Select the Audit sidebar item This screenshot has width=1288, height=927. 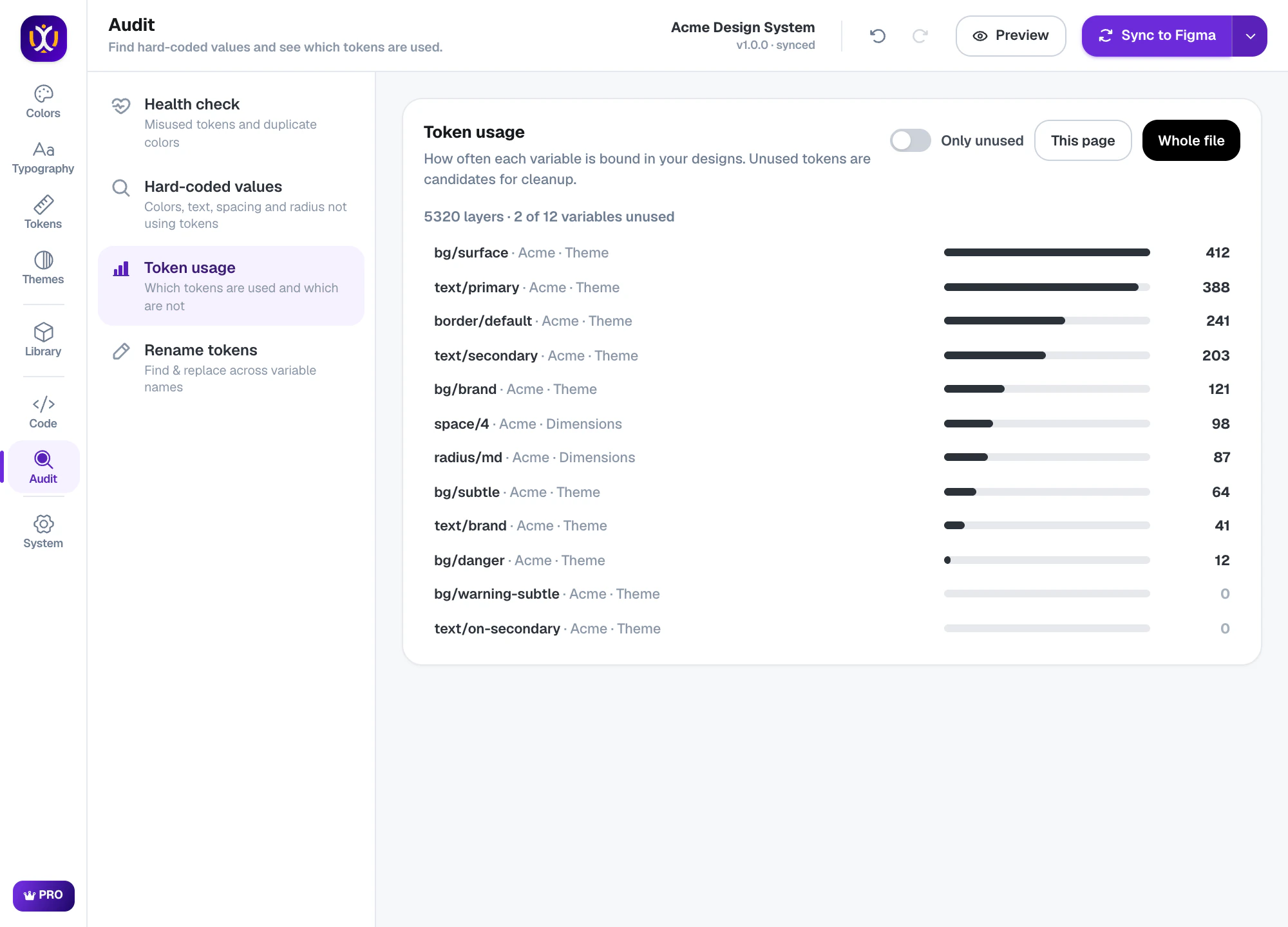43,467
